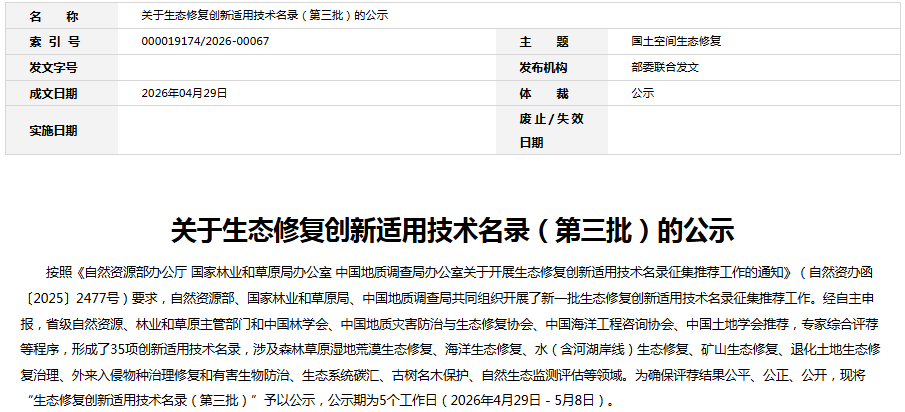The width and height of the screenshot is (905, 412).
Task: Click the text 形成了35项创新适用技术名录
Action: 160,350
